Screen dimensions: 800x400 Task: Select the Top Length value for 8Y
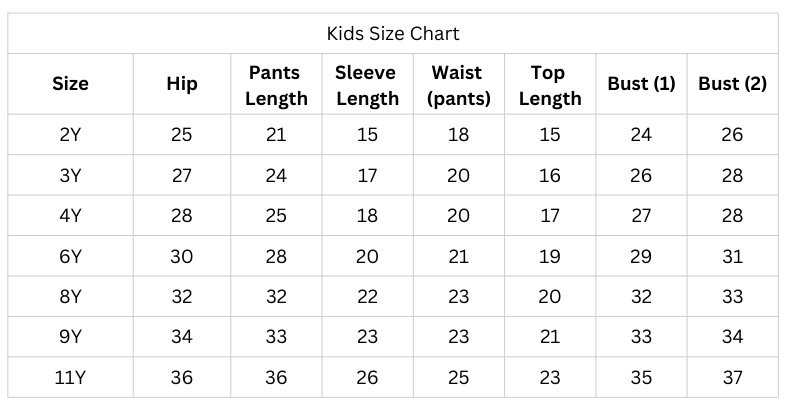(549, 297)
